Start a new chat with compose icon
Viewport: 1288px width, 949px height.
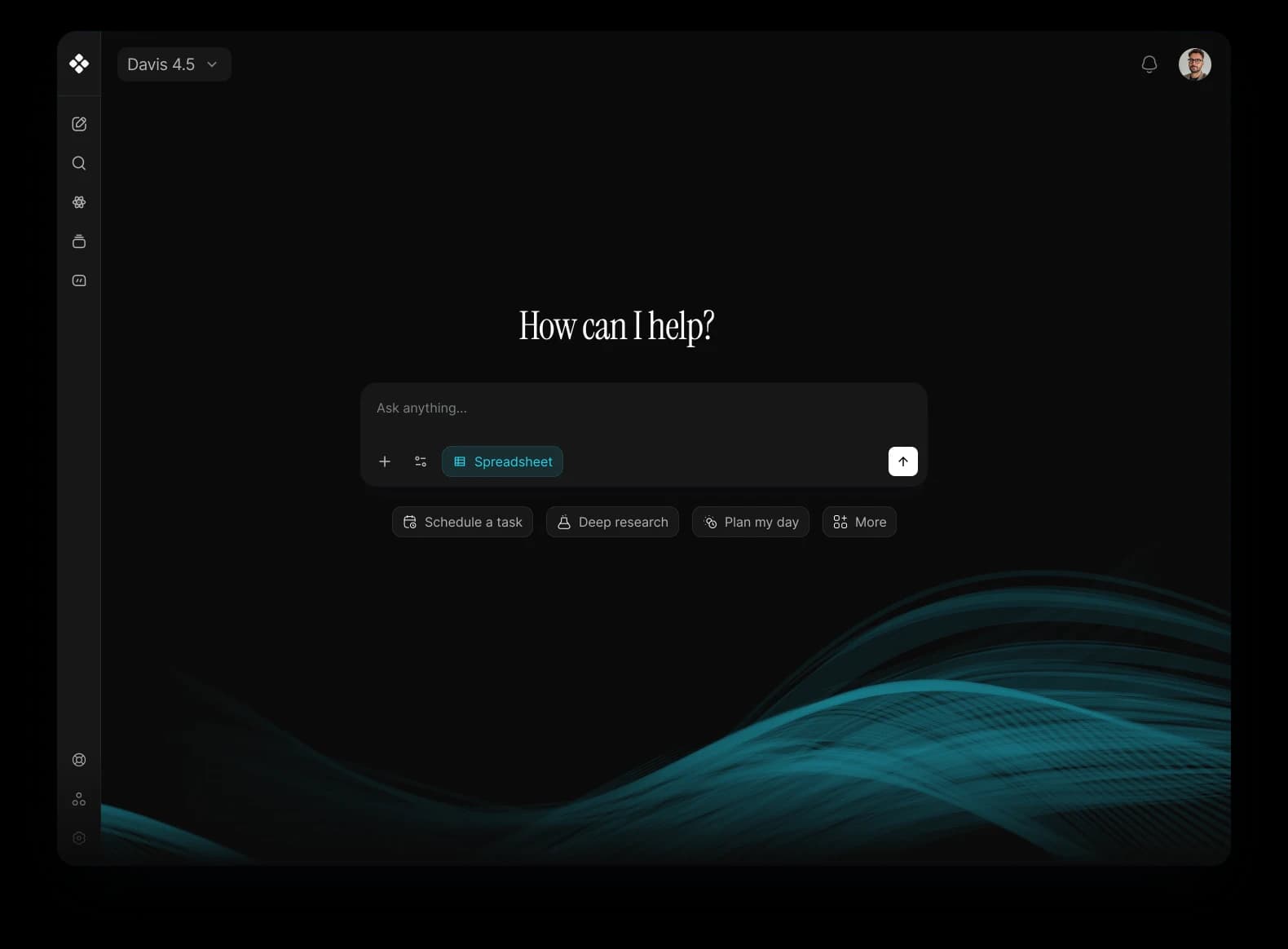coord(79,124)
